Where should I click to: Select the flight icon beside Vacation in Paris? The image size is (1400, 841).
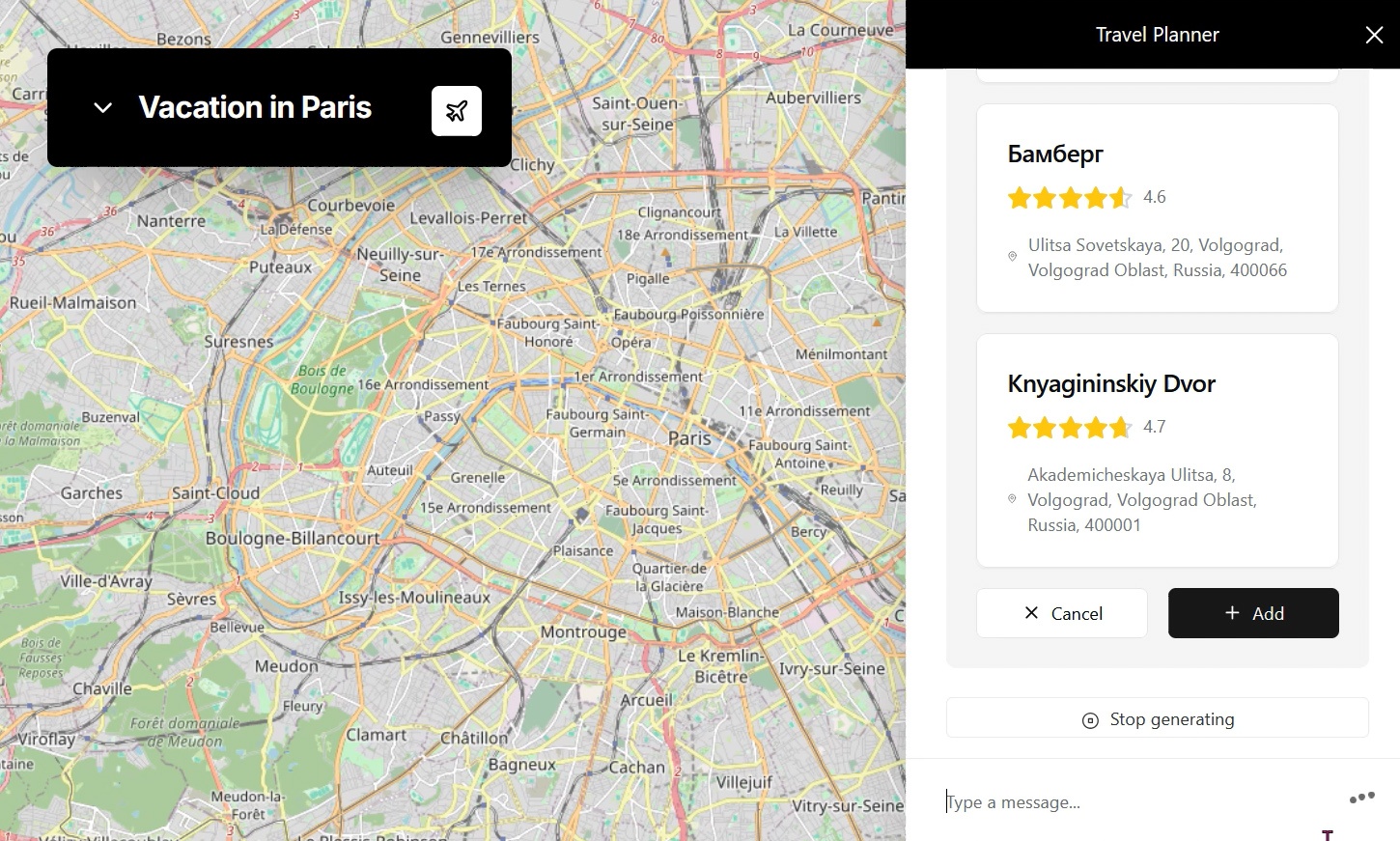click(x=457, y=110)
